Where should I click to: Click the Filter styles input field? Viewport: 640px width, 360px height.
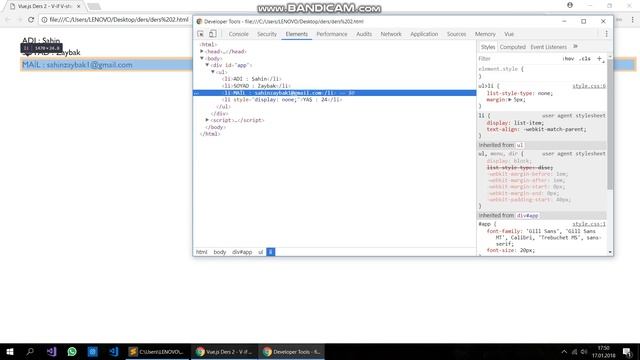tap(518, 59)
